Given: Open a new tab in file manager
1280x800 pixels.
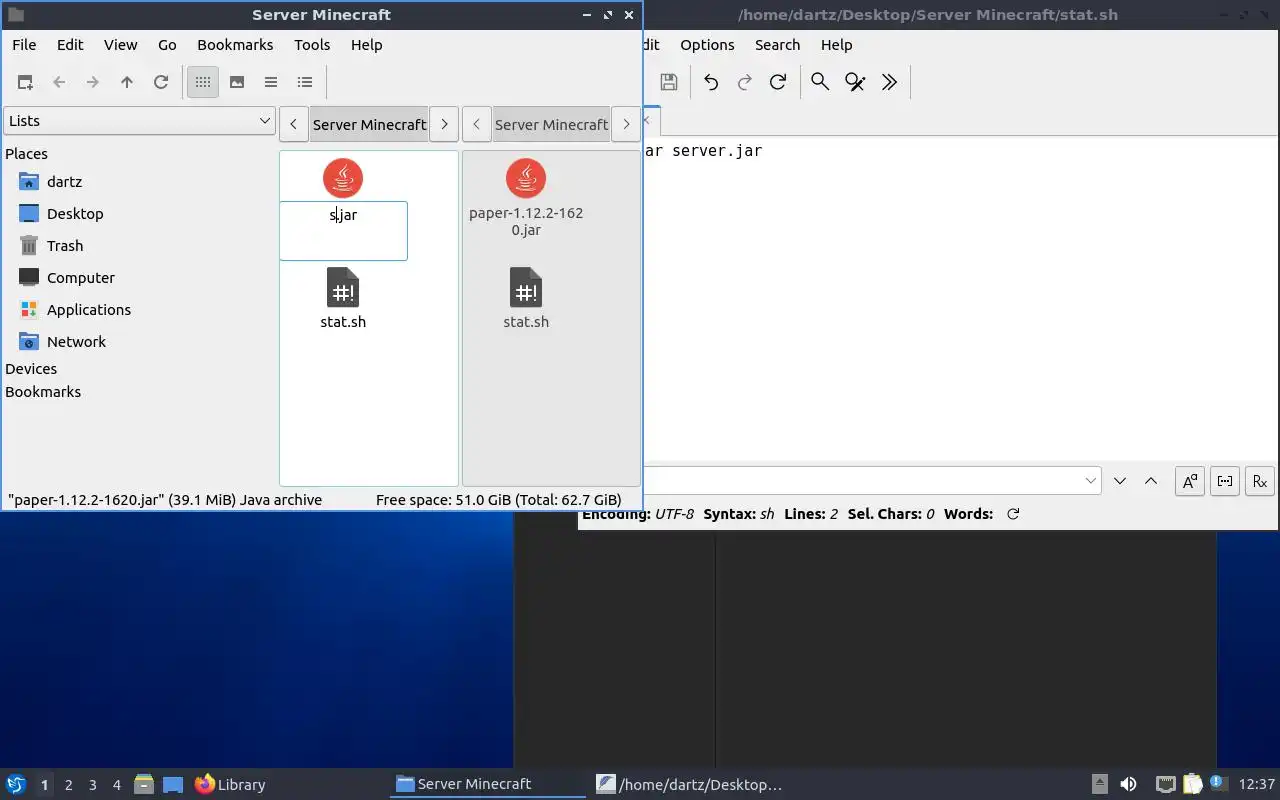Looking at the screenshot, I should [25, 82].
